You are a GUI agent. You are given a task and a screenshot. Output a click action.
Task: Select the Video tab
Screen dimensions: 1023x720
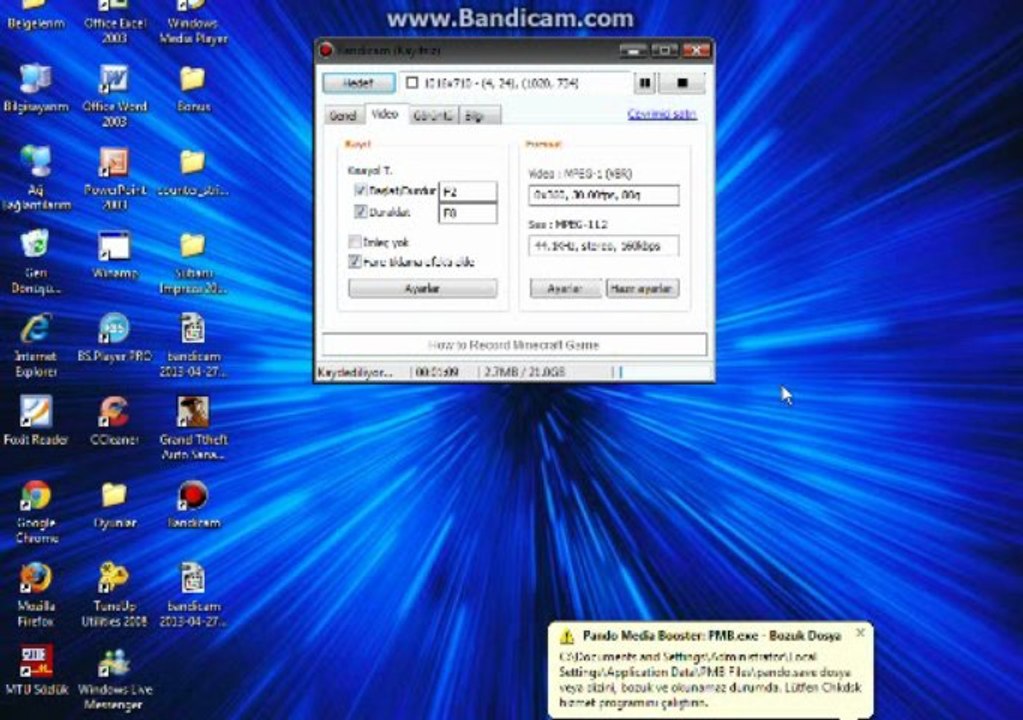click(385, 114)
